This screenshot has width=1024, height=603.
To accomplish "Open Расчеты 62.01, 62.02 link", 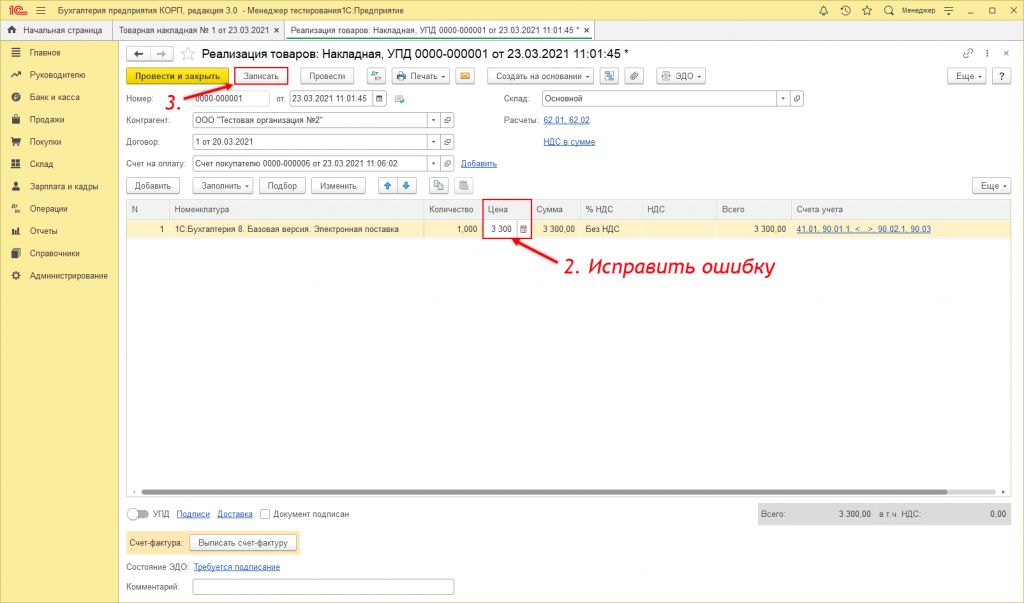I will point(566,120).
